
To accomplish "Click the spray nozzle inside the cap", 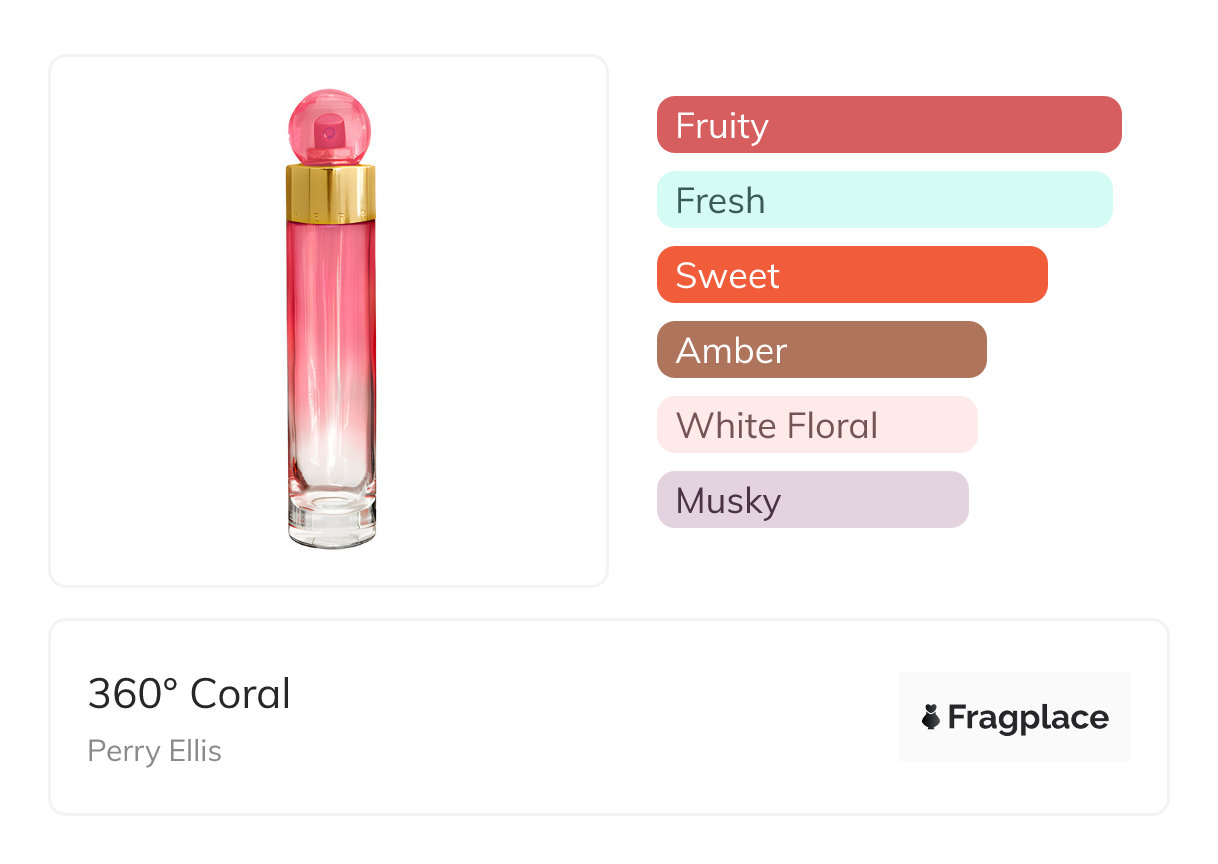I will click(329, 134).
